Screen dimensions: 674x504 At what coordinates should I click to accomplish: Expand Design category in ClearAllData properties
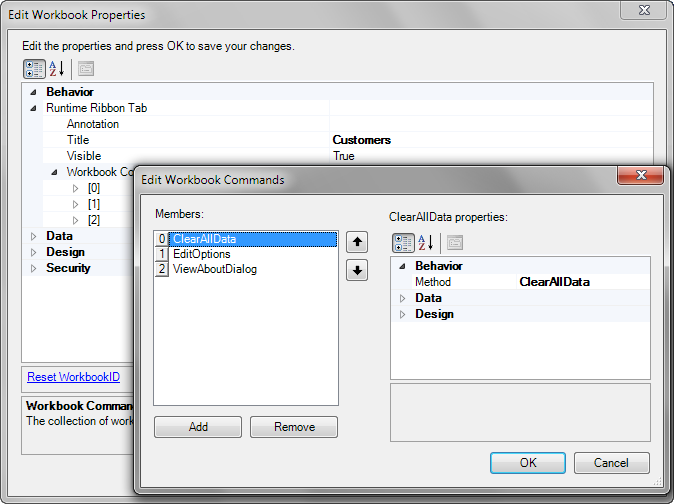tap(403, 315)
